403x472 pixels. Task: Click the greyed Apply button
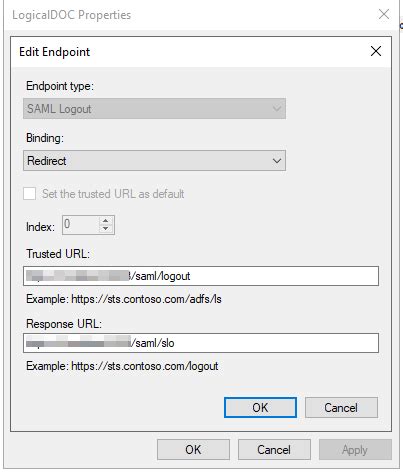355,450
